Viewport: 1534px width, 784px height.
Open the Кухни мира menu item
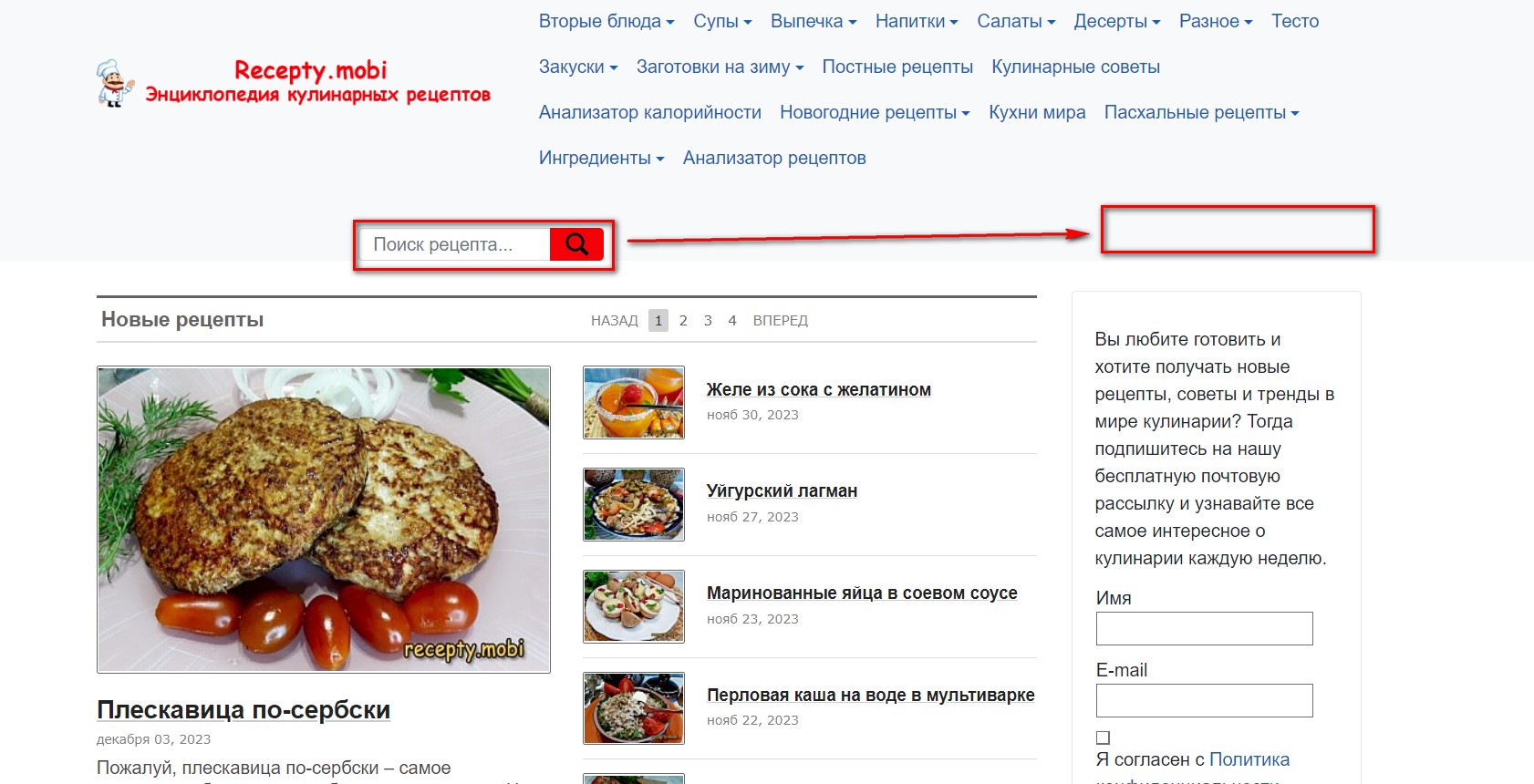(1037, 112)
